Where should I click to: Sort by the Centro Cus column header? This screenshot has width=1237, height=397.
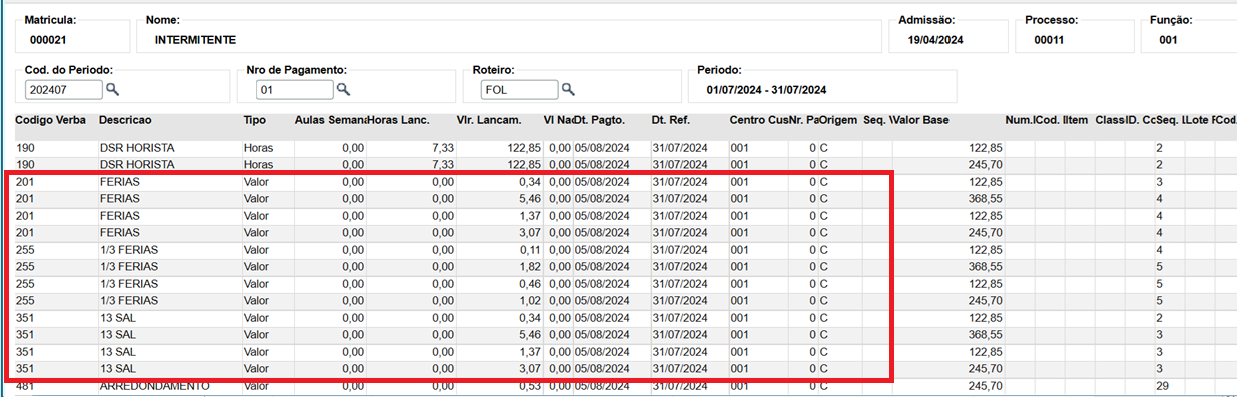coord(759,120)
